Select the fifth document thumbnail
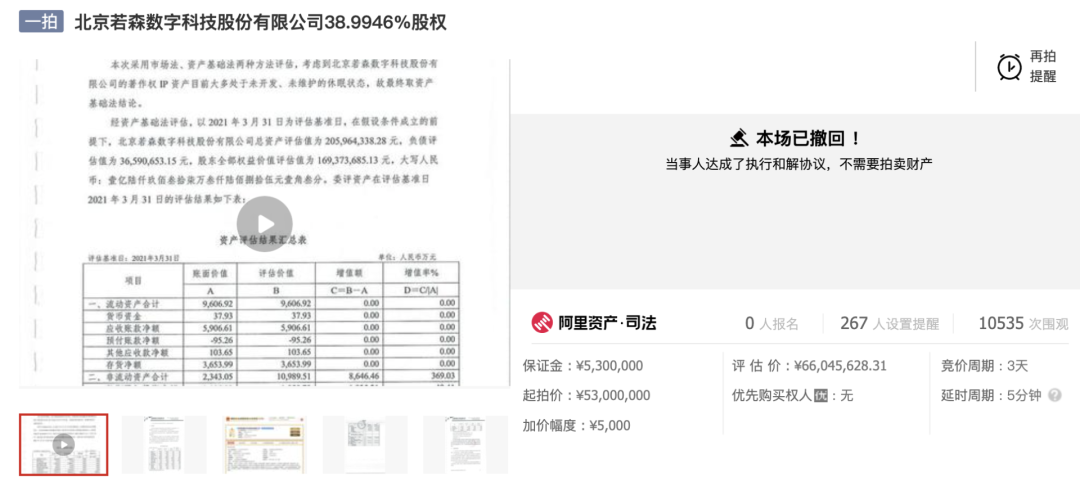The width and height of the screenshot is (1080, 495). (466, 445)
